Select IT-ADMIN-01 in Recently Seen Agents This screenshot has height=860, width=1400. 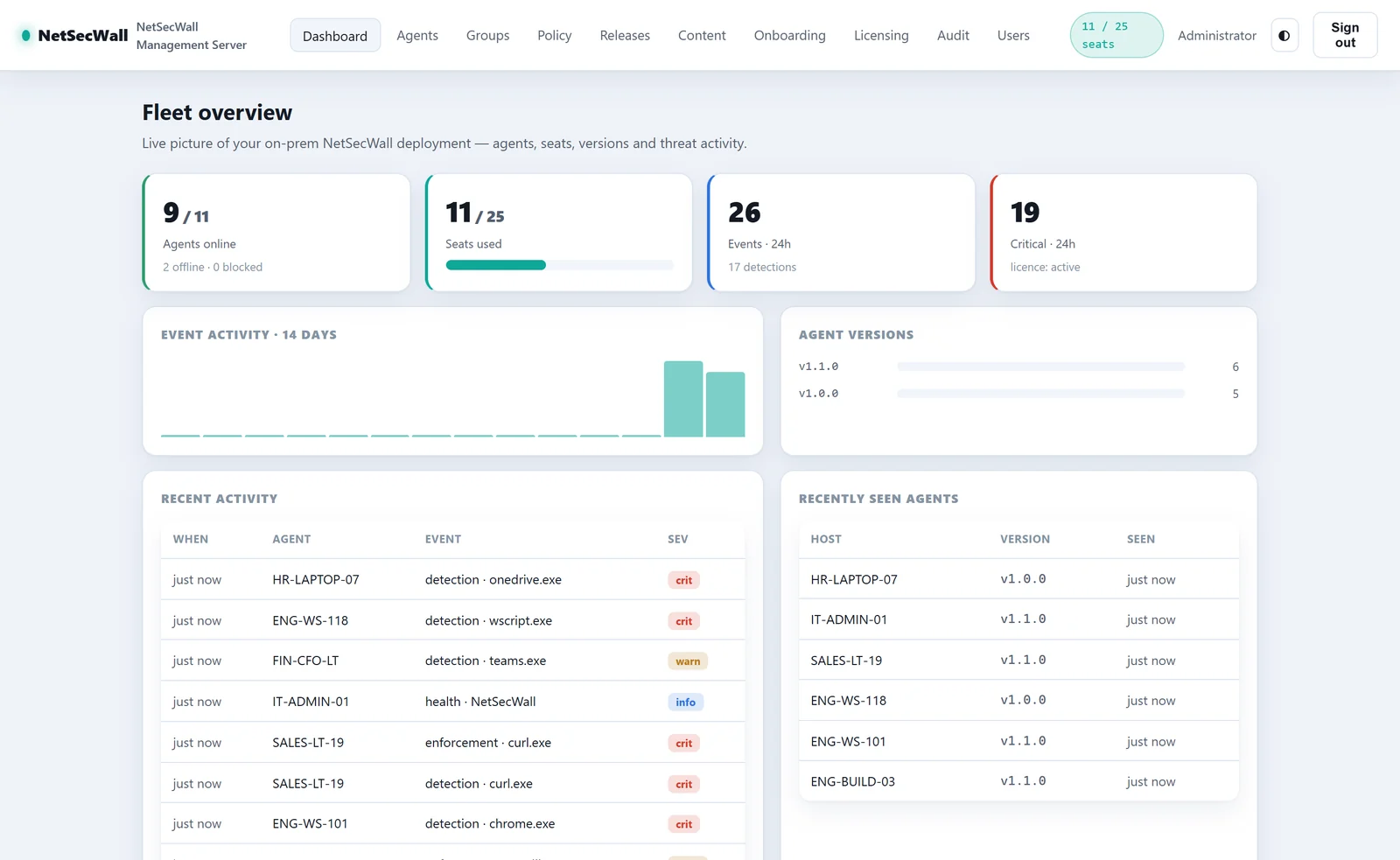849,619
